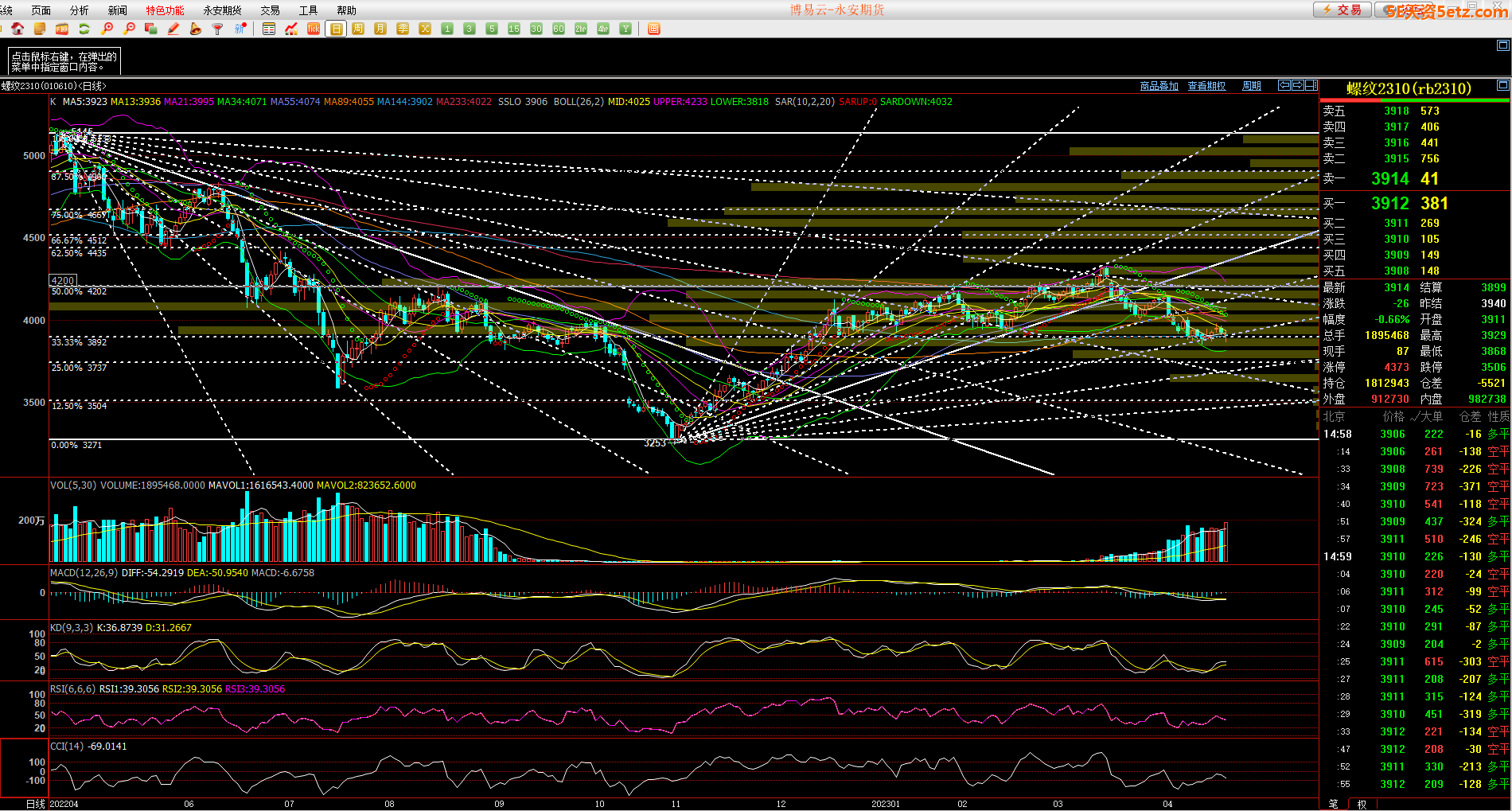Click the 查看期权 options link
The width and height of the screenshot is (1512, 811).
pyautogui.click(x=1206, y=86)
